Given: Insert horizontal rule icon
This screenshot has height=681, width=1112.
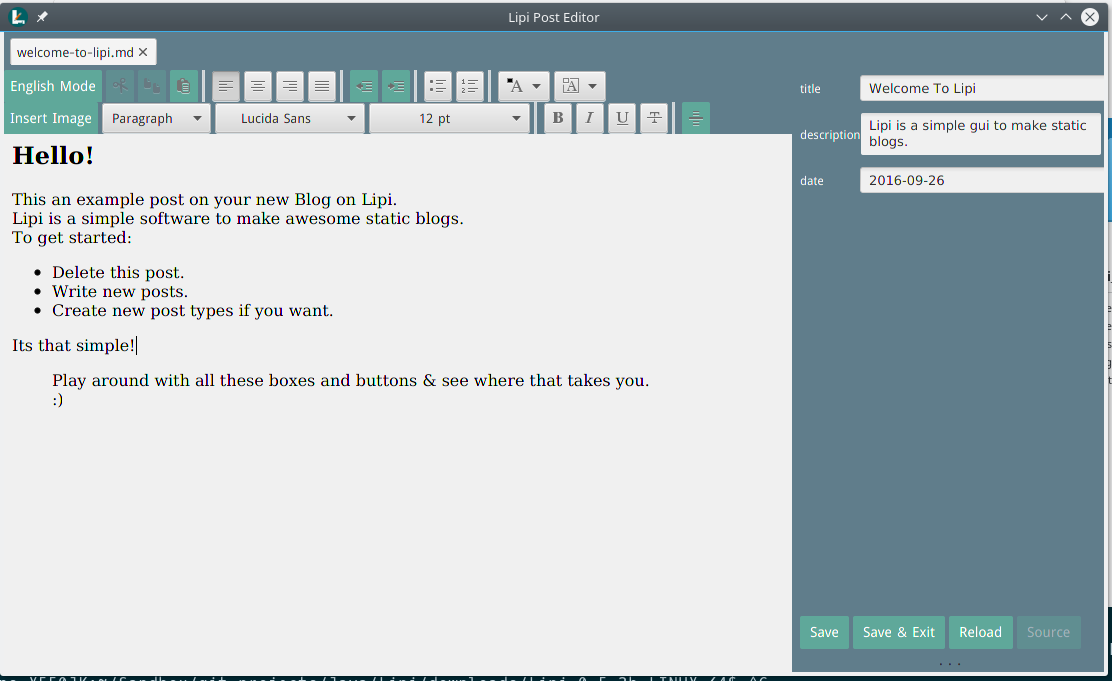Looking at the screenshot, I should point(696,118).
